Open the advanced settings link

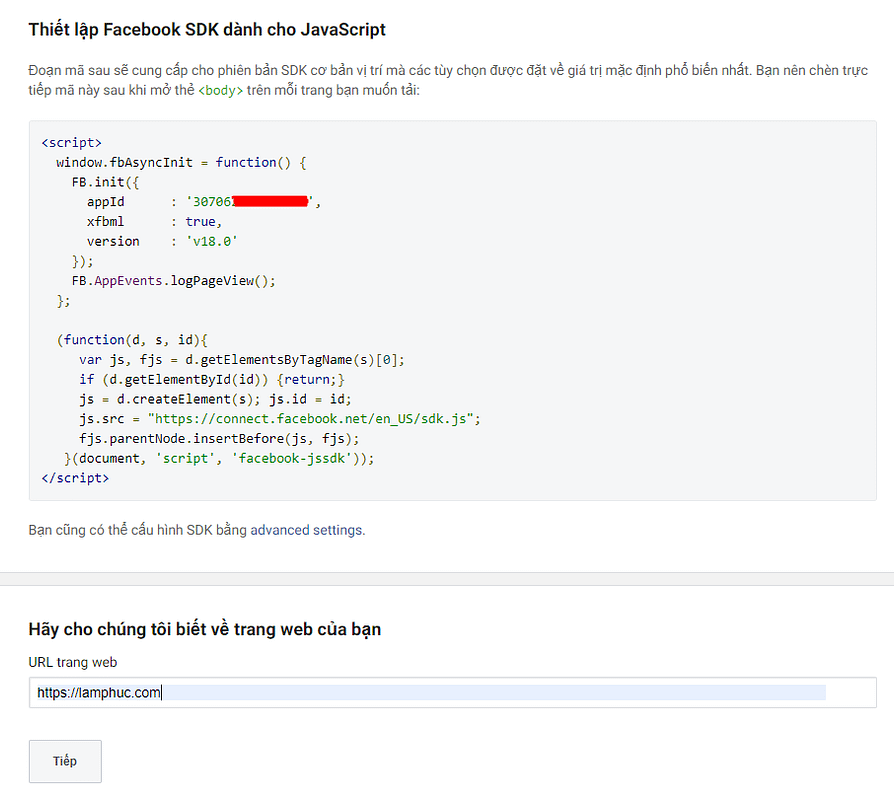click(306, 530)
